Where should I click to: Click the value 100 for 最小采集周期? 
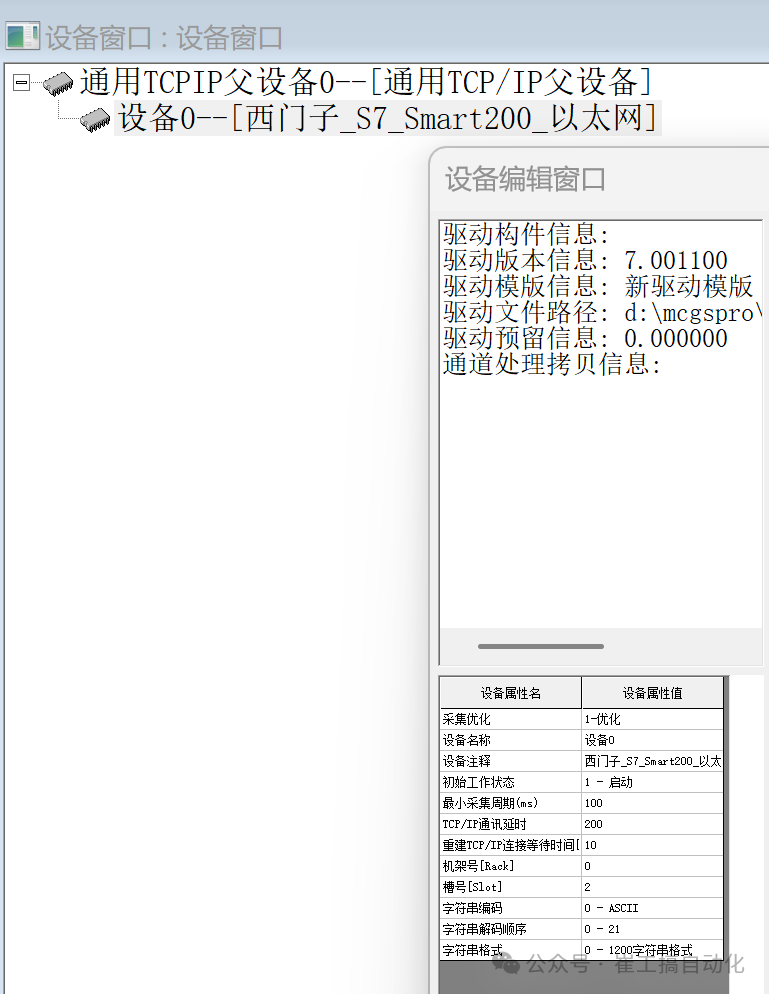coord(652,803)
